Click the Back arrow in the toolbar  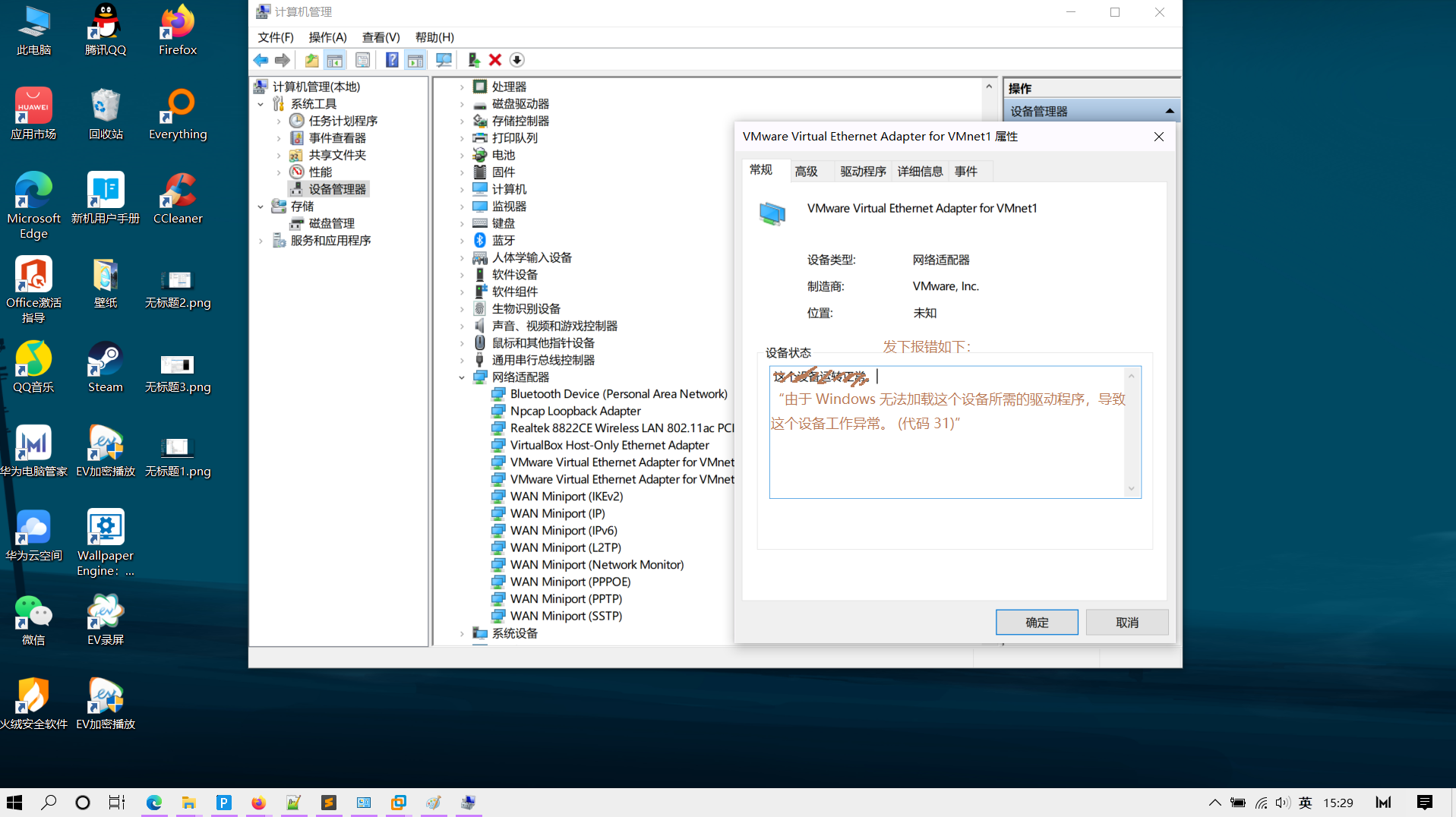(x=261, y=60)
